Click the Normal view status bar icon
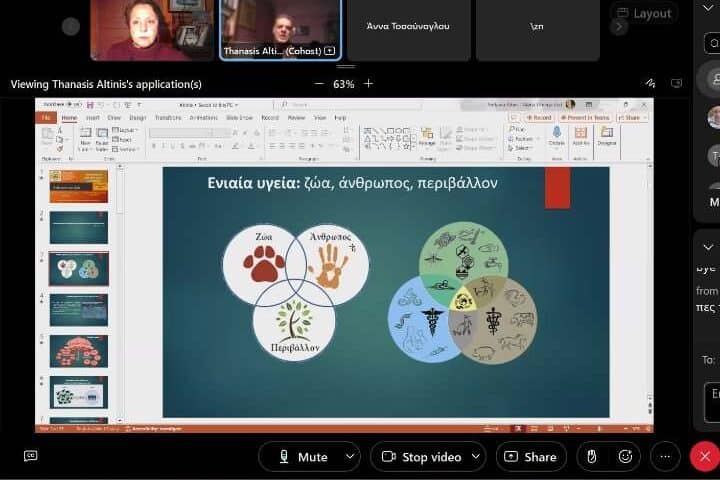 pyautogui.click(x=518, y=429)
